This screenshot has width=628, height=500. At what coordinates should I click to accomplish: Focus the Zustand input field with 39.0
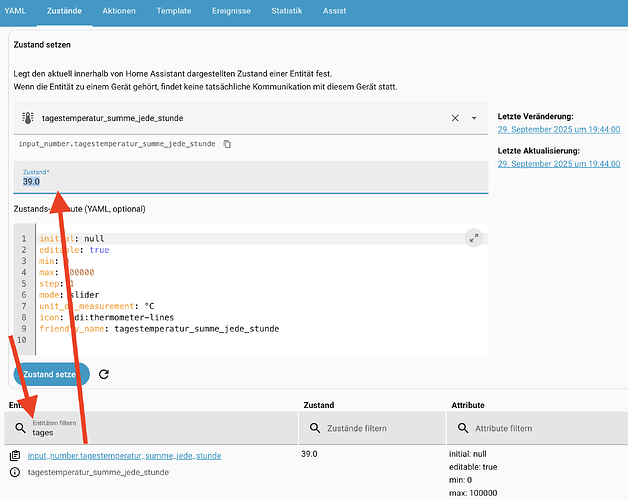pos(251,177)
